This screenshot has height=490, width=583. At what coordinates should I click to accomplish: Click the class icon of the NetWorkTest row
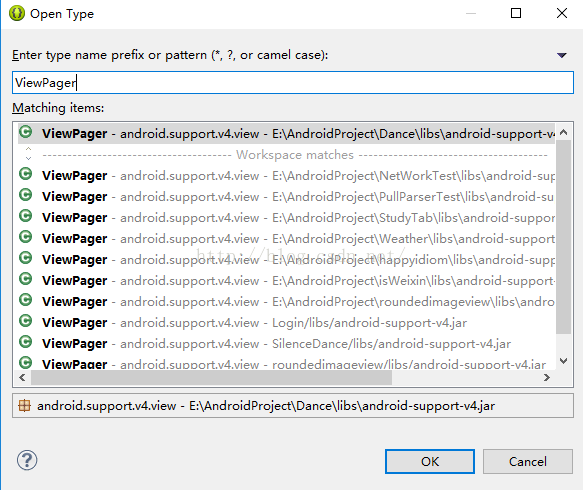26,174
